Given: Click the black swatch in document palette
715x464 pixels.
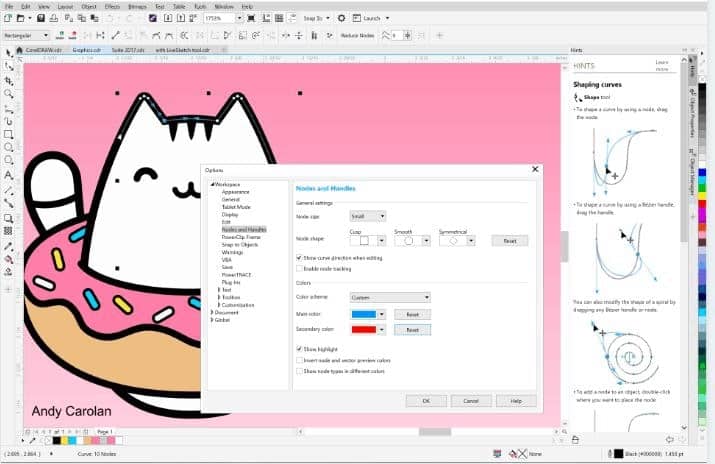Looking at the screenshot, I should pyautogui.click(x=57, y=441).
